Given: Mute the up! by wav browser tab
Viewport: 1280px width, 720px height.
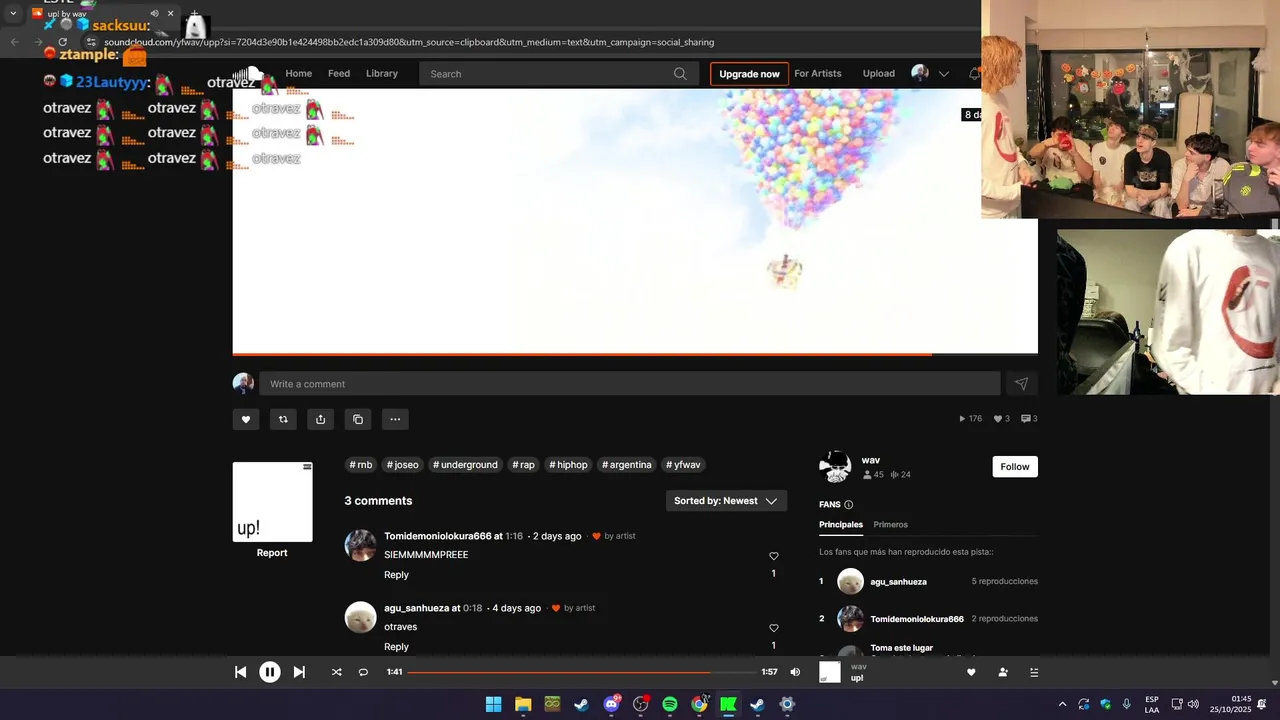Looking at the screenshot, I should tap(154, 14).
